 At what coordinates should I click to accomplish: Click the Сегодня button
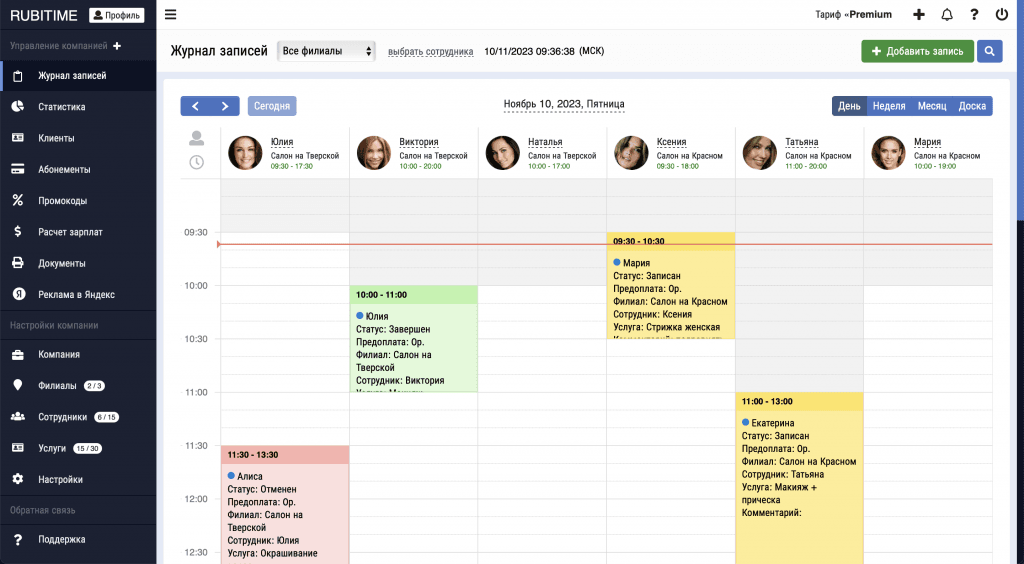[272, 106]
